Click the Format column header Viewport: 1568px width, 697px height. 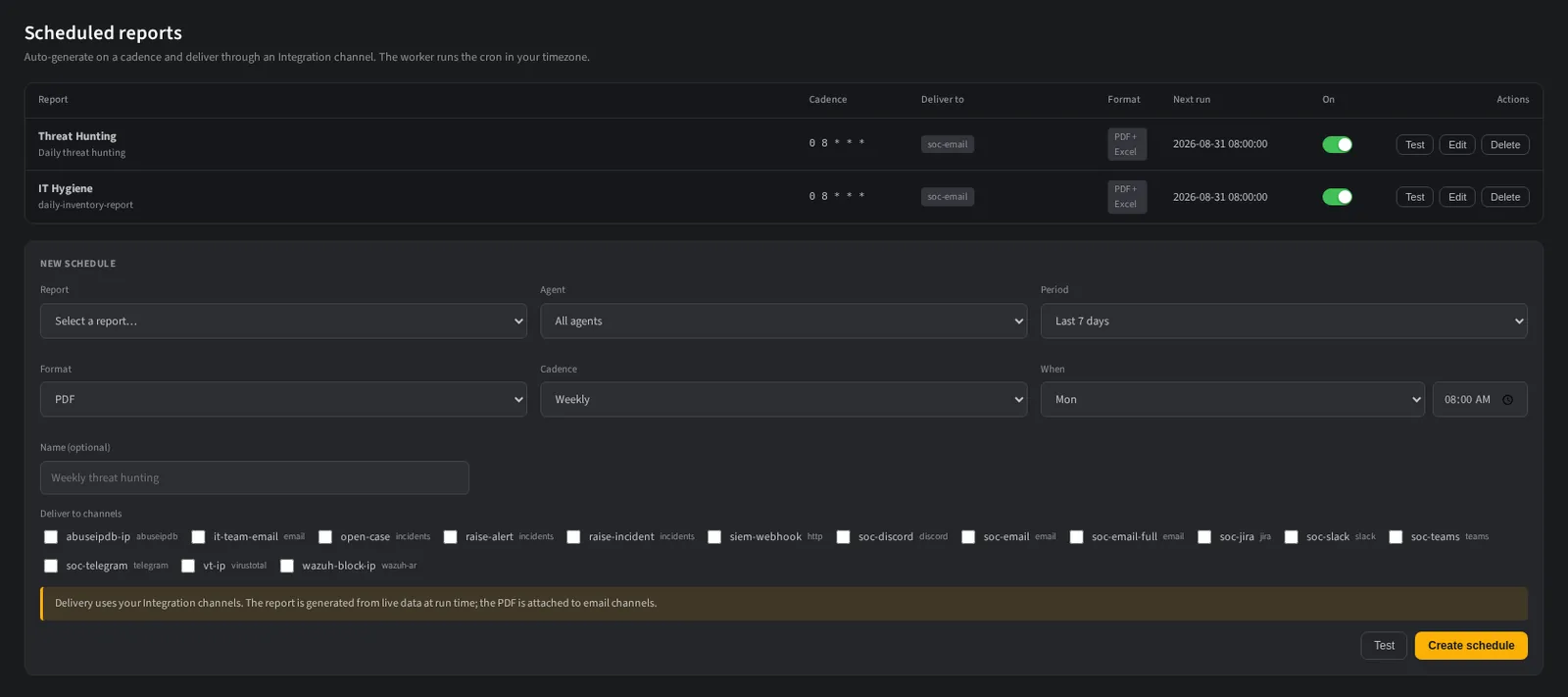(1124, 100)
